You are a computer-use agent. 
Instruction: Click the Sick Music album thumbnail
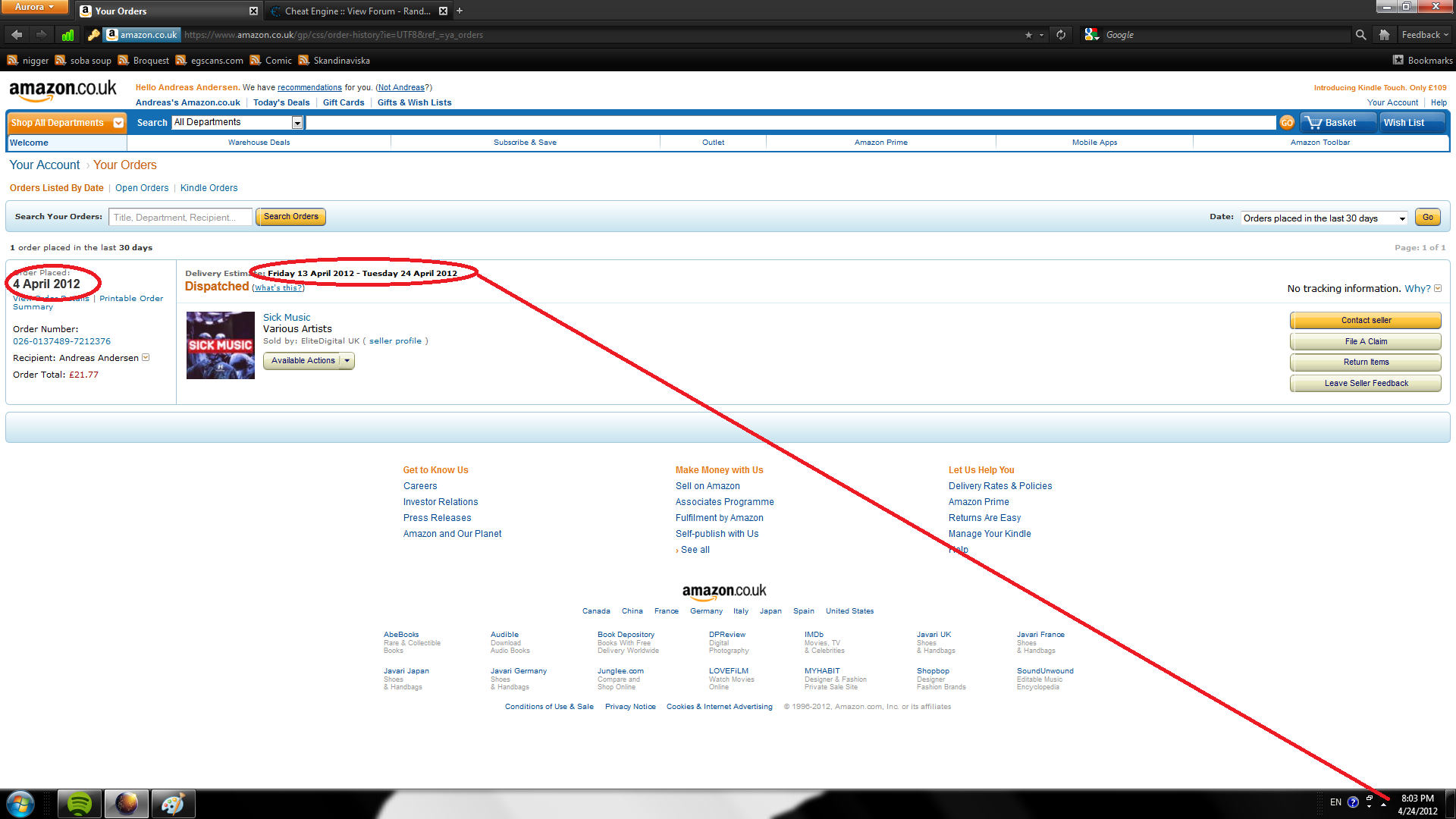tap(220, 345)
